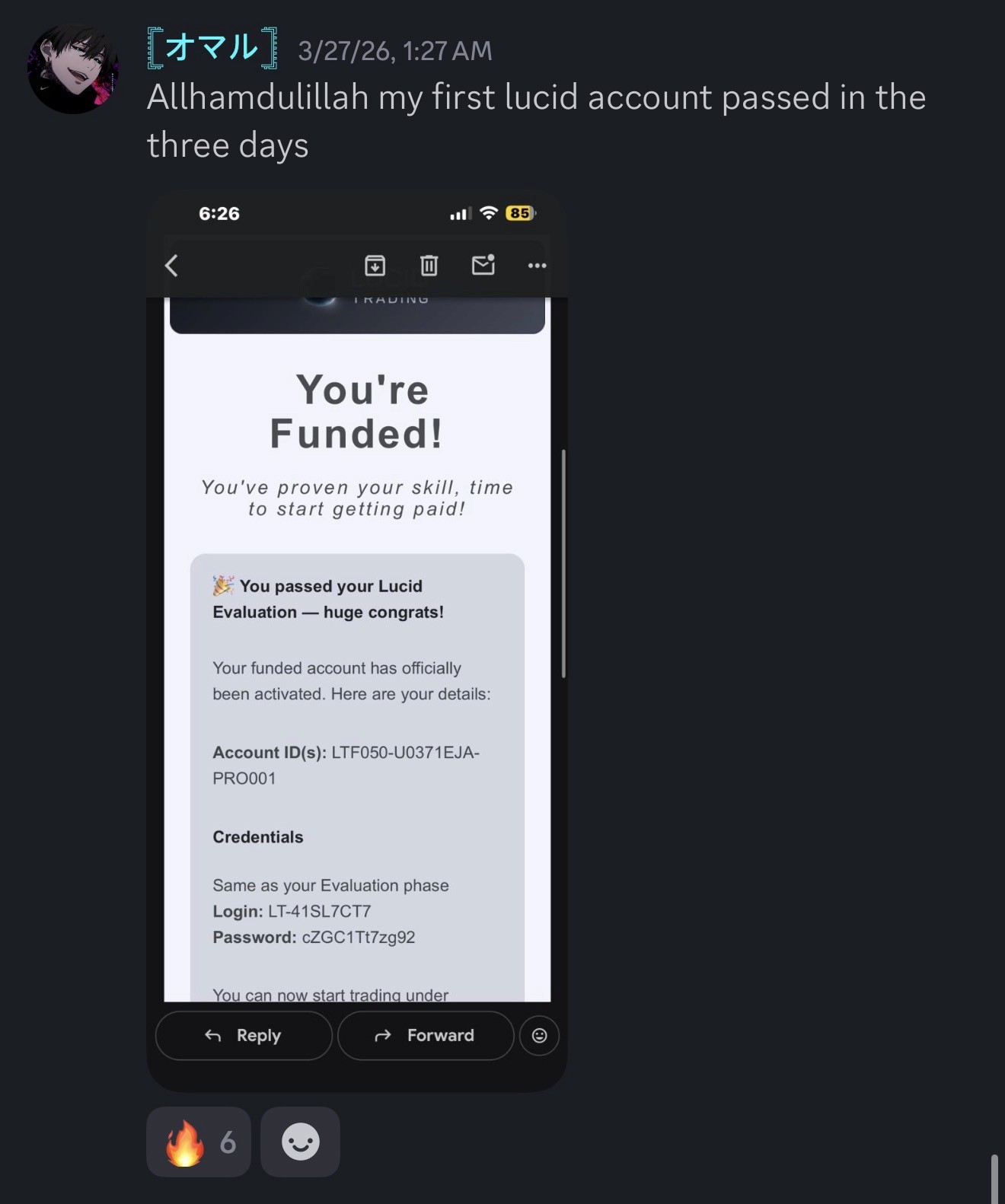Delete the email using the trash icon
Viewport: 1005px width, 1204px height.
[x=429, y=266]
